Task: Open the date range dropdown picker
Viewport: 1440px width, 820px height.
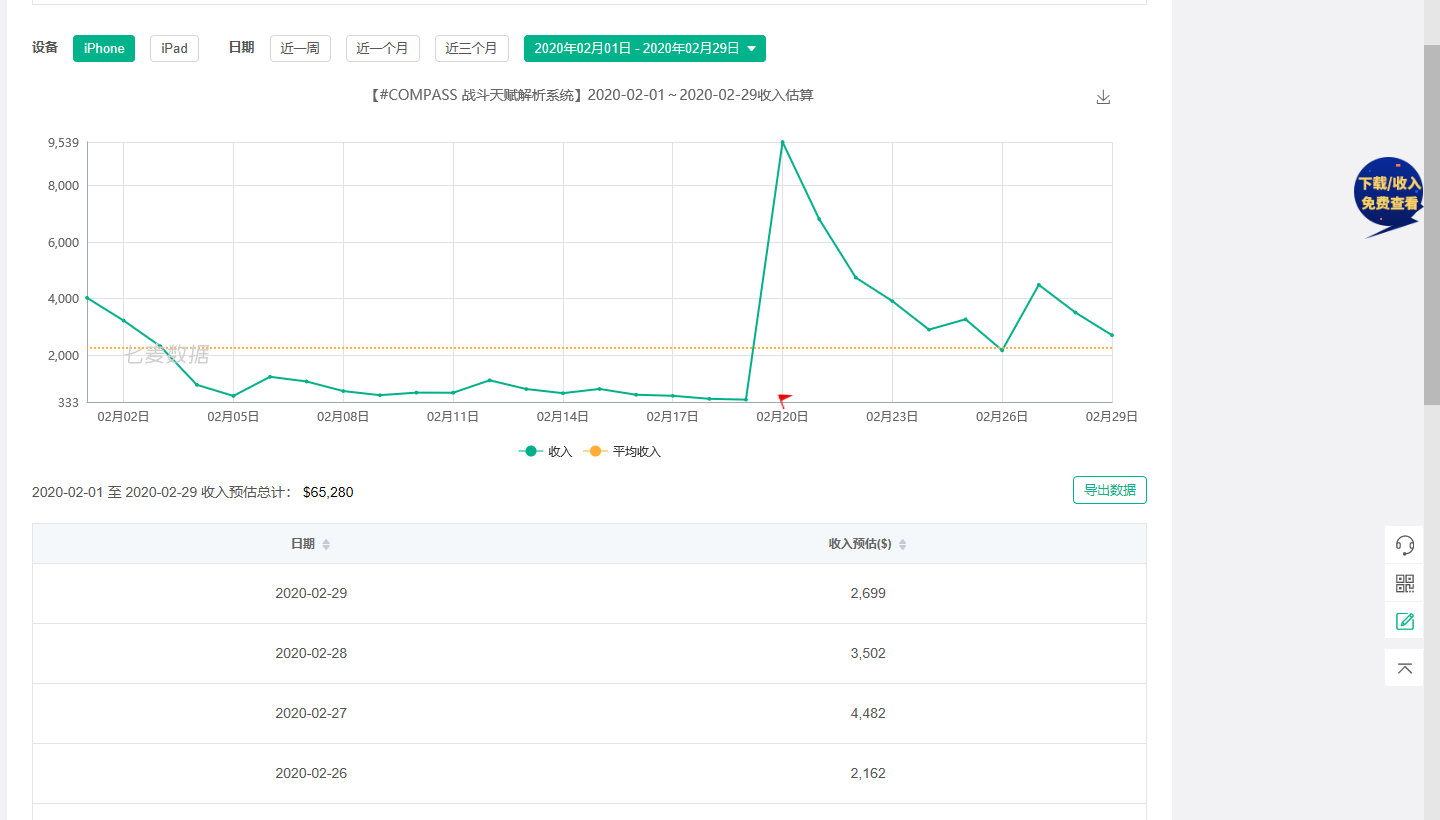Action: click(x=644, y=48)
